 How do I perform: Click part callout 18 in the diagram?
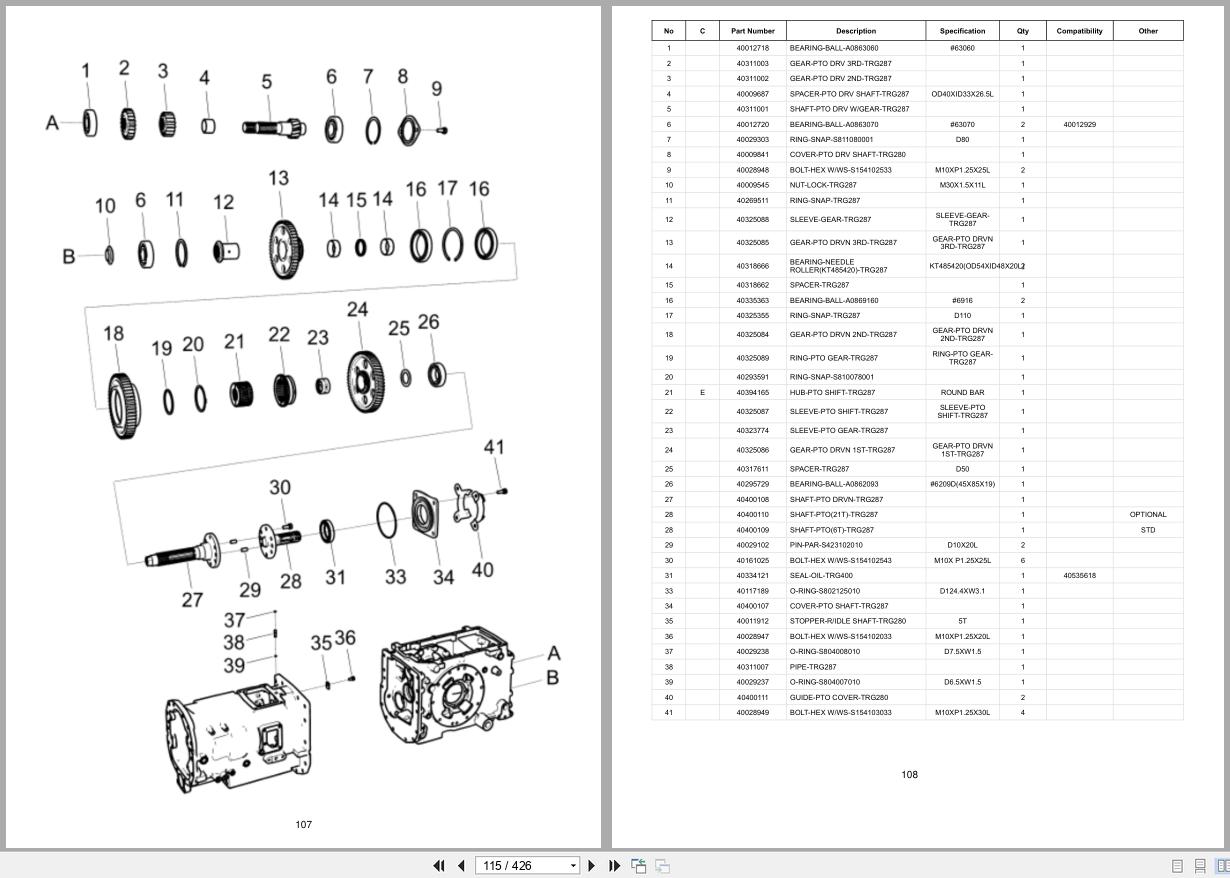click(x=113, y=333)
